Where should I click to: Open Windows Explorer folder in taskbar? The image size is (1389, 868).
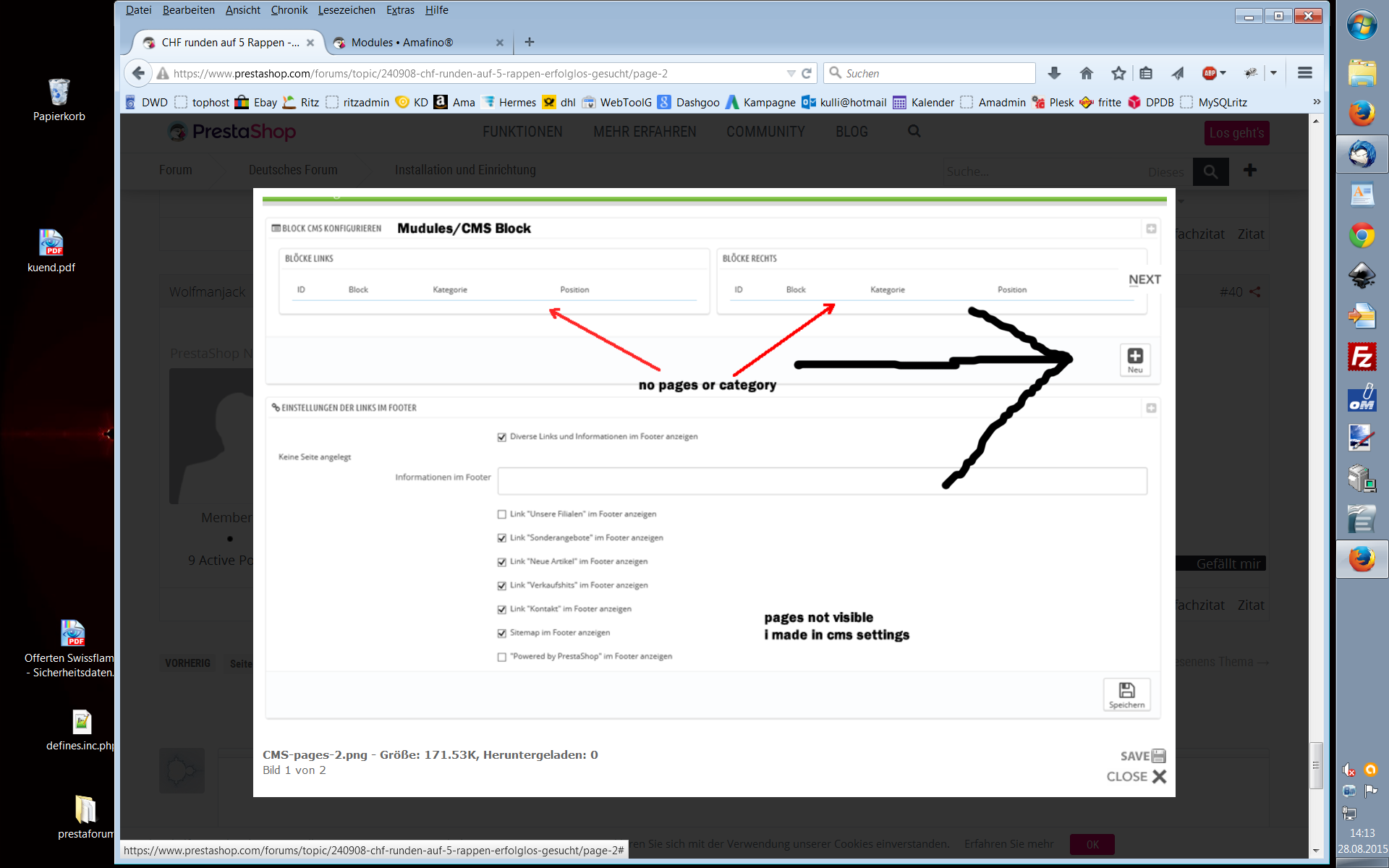click(x=1362, y=73)
